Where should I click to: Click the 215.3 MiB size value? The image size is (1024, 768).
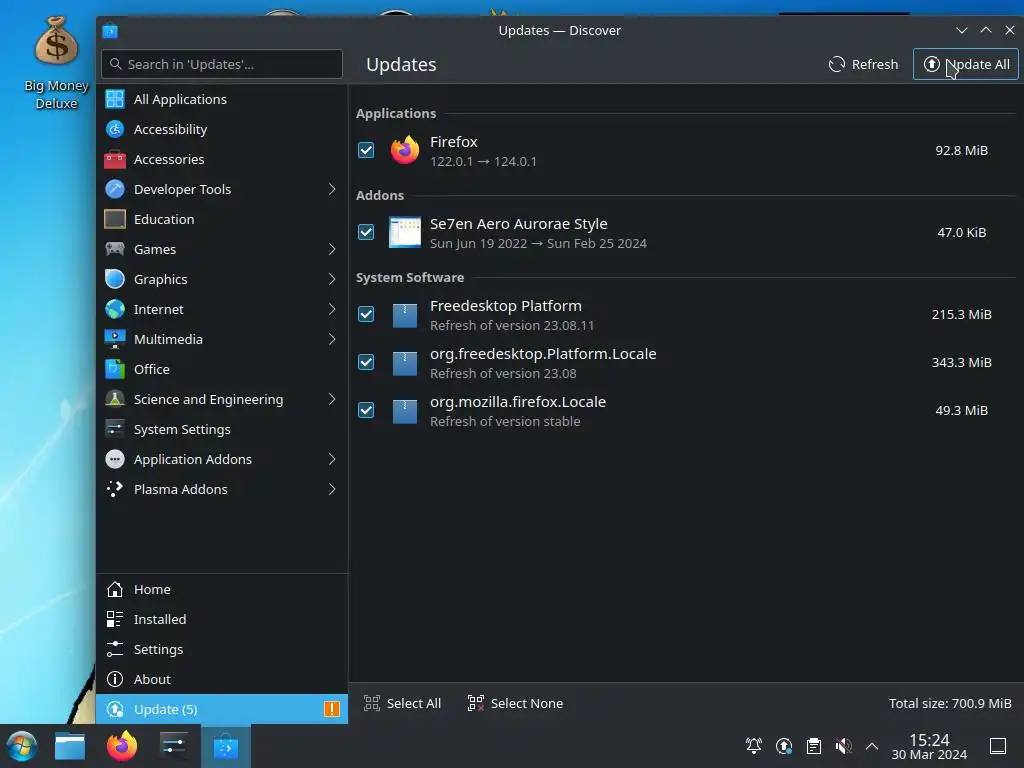click(x=961, y=315)
